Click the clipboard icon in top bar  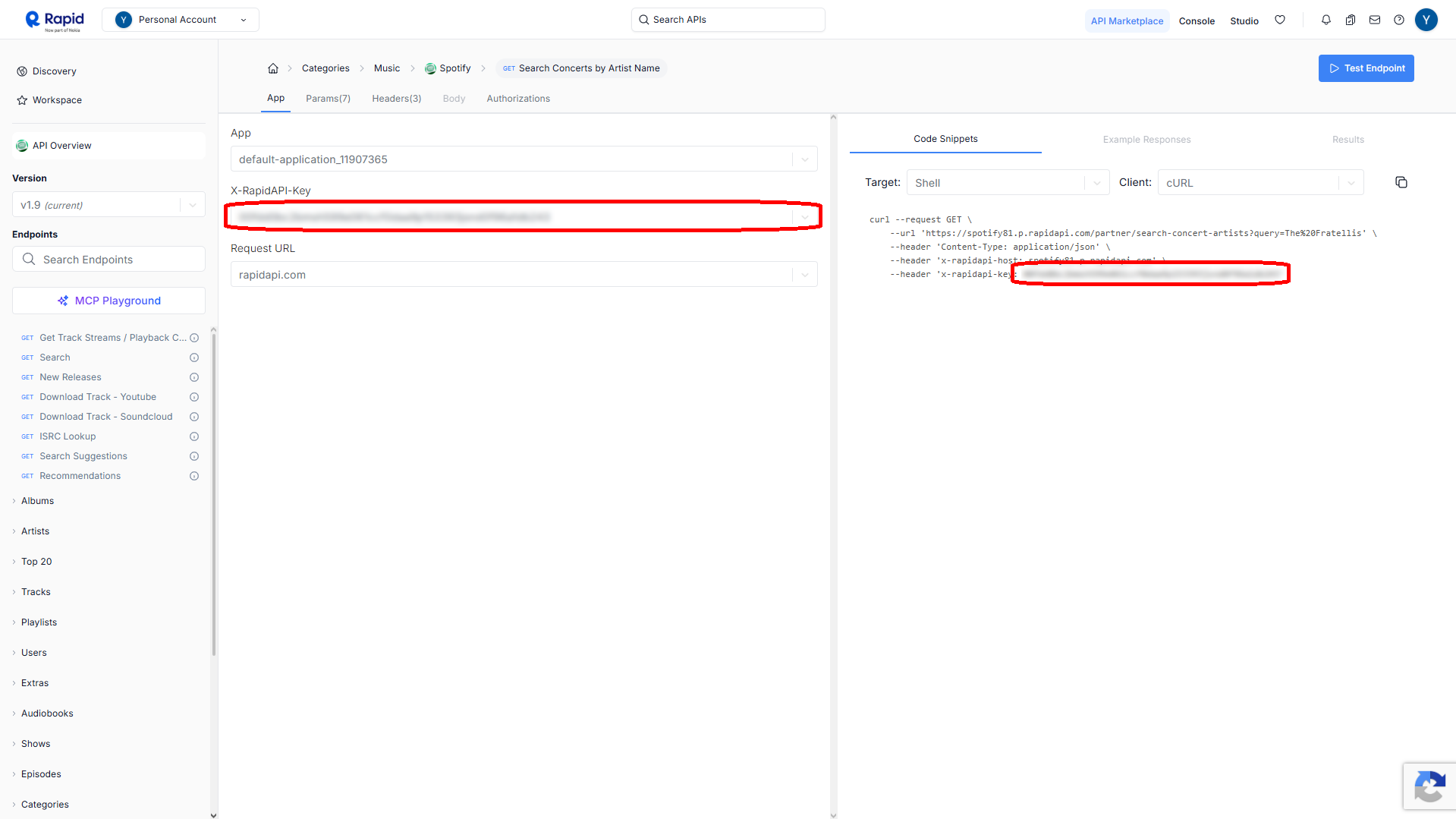(1351, 20)
